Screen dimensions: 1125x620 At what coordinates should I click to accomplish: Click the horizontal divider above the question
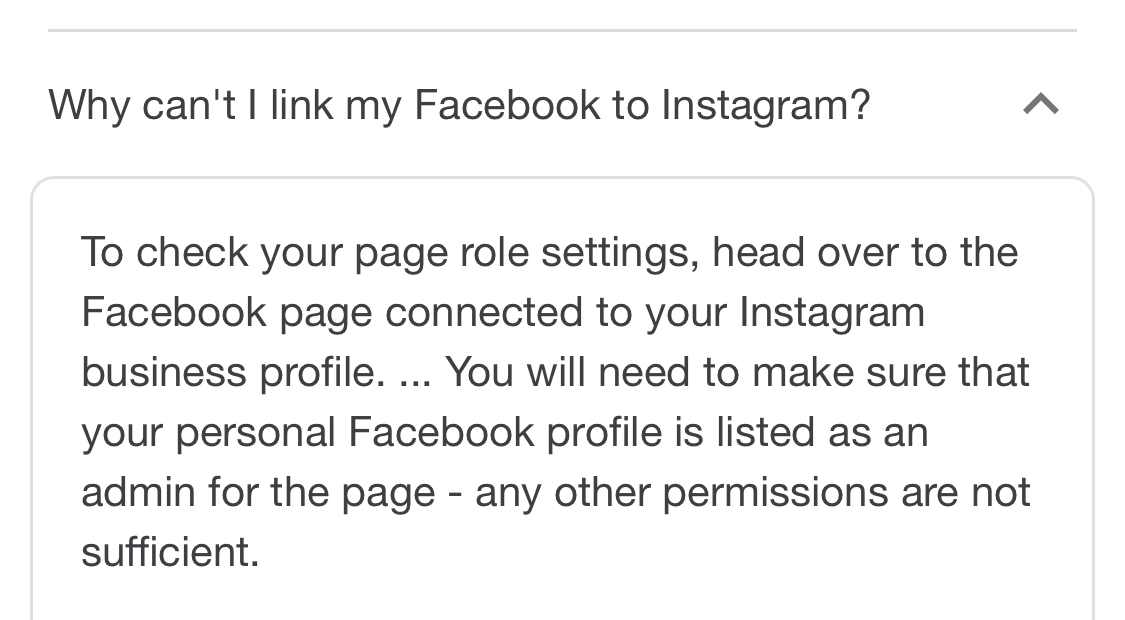click(x=562, y=31)
